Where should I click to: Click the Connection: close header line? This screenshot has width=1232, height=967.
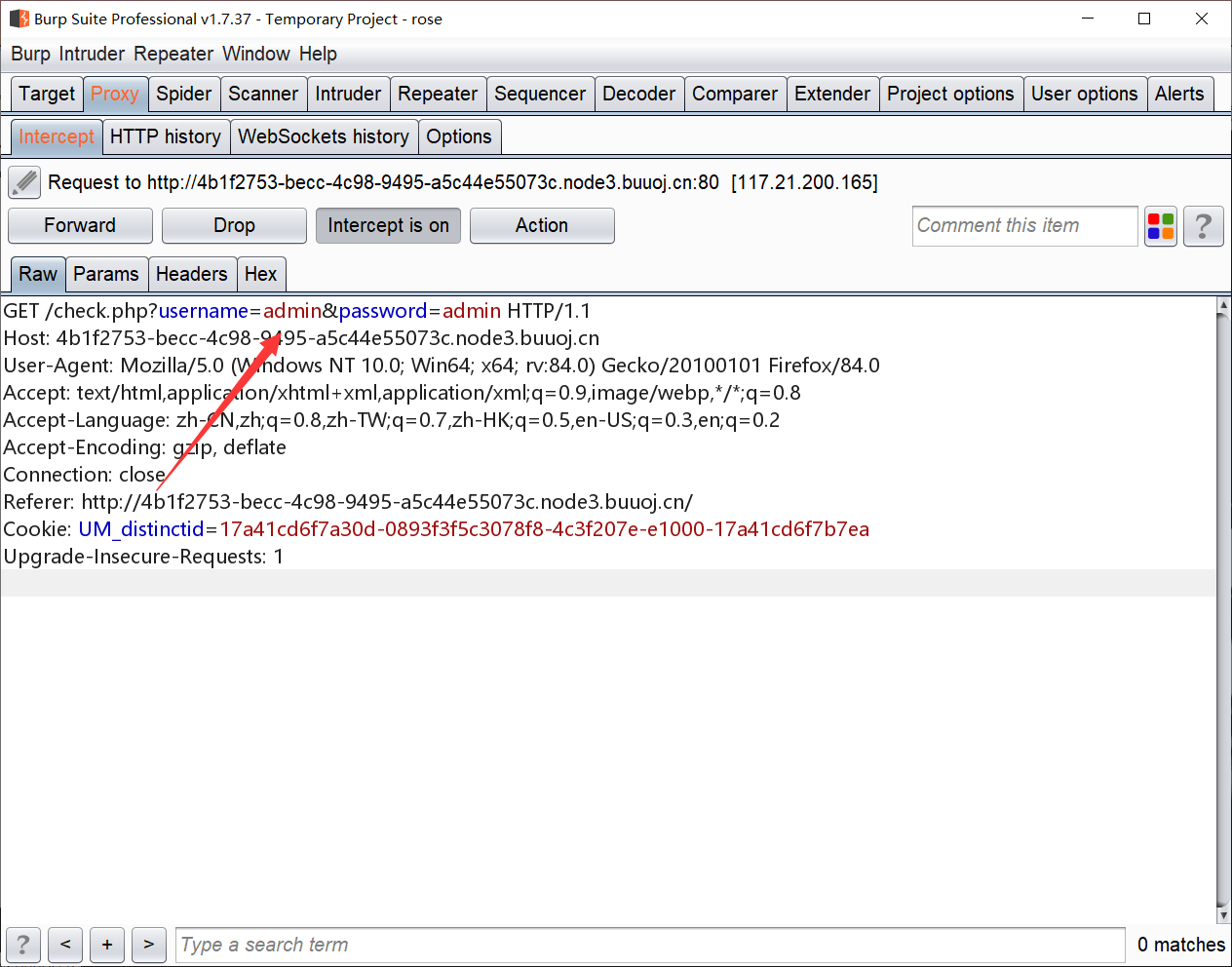(x=84, y=475)
